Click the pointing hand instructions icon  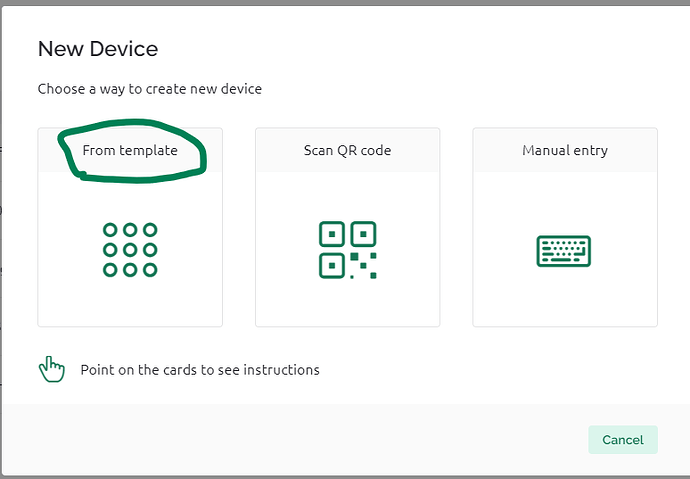pyautogui.click(x=51, y=369)
